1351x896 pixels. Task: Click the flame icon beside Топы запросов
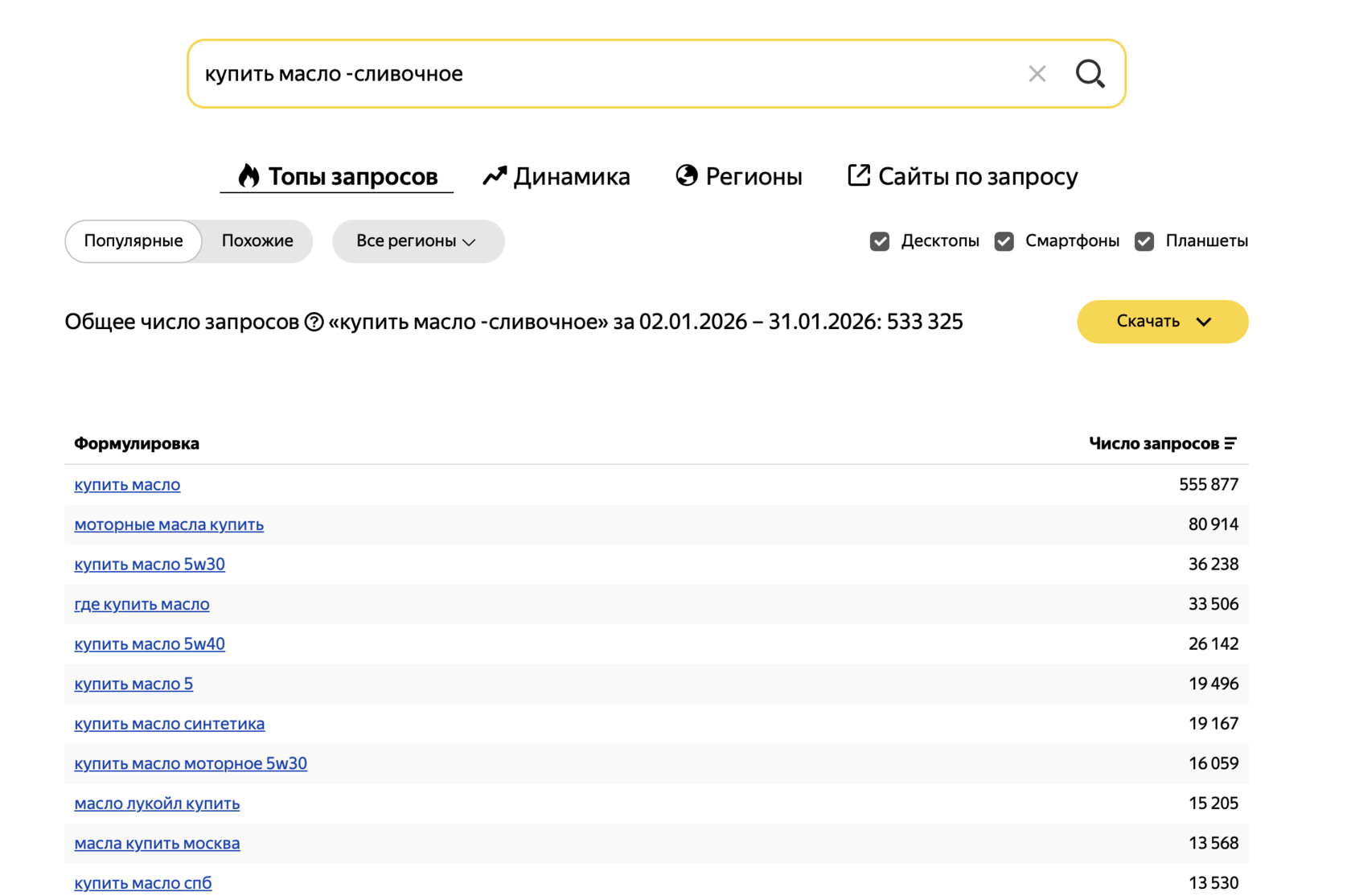tap(249, 176)
